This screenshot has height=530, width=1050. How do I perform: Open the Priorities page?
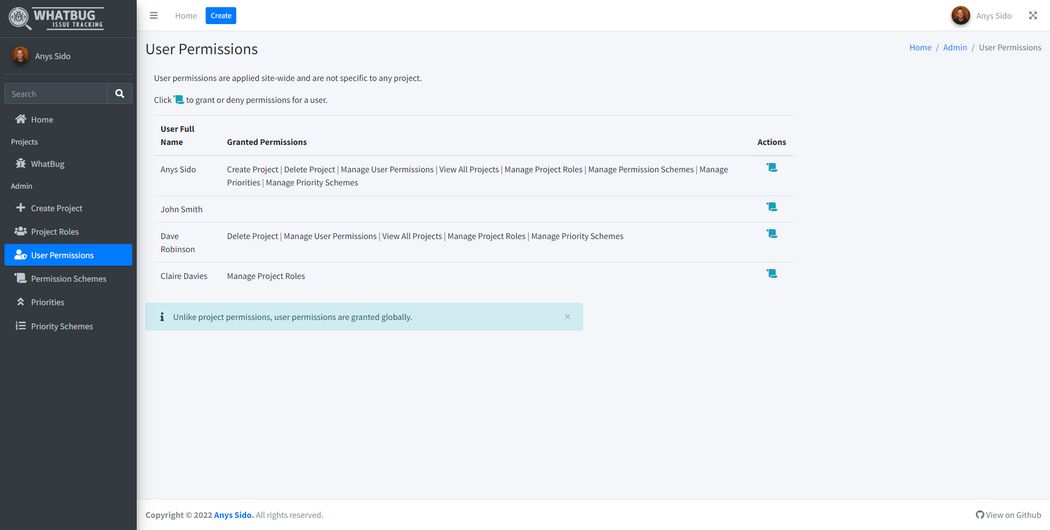click(x=47, y=302)
